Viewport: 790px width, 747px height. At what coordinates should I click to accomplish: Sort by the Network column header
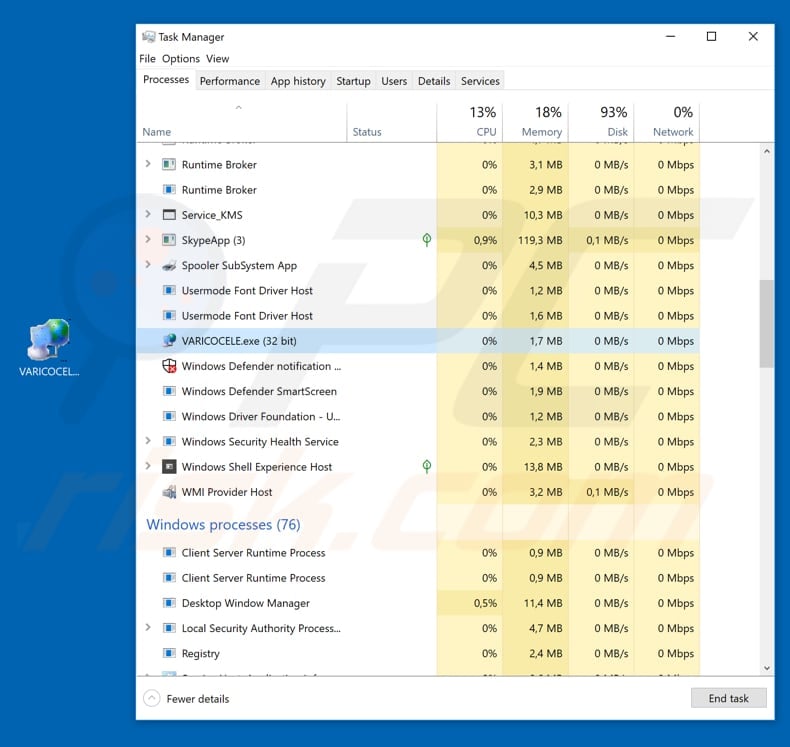click(667, 122)
